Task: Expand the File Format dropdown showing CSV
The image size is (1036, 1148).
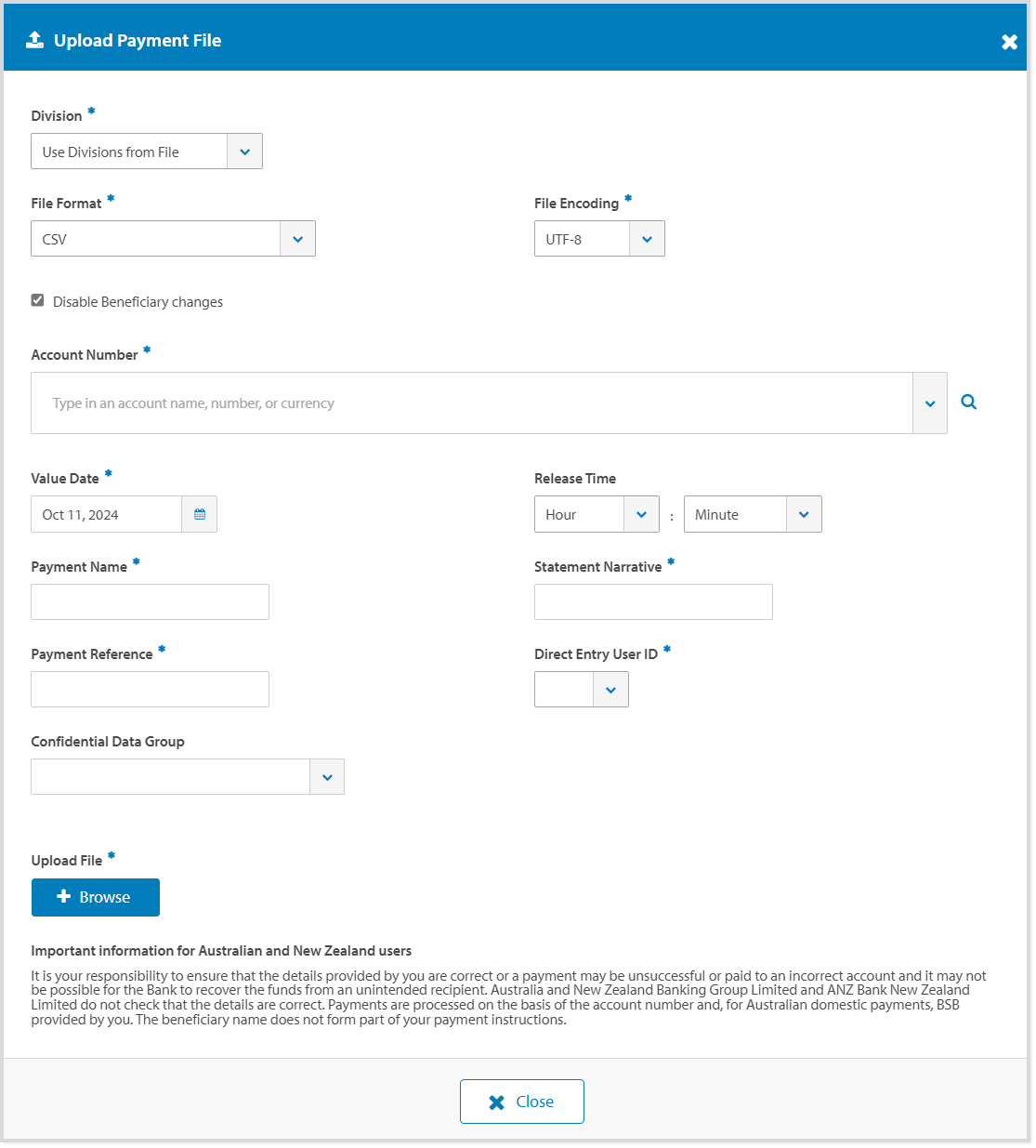Action: tap(297, 238)
